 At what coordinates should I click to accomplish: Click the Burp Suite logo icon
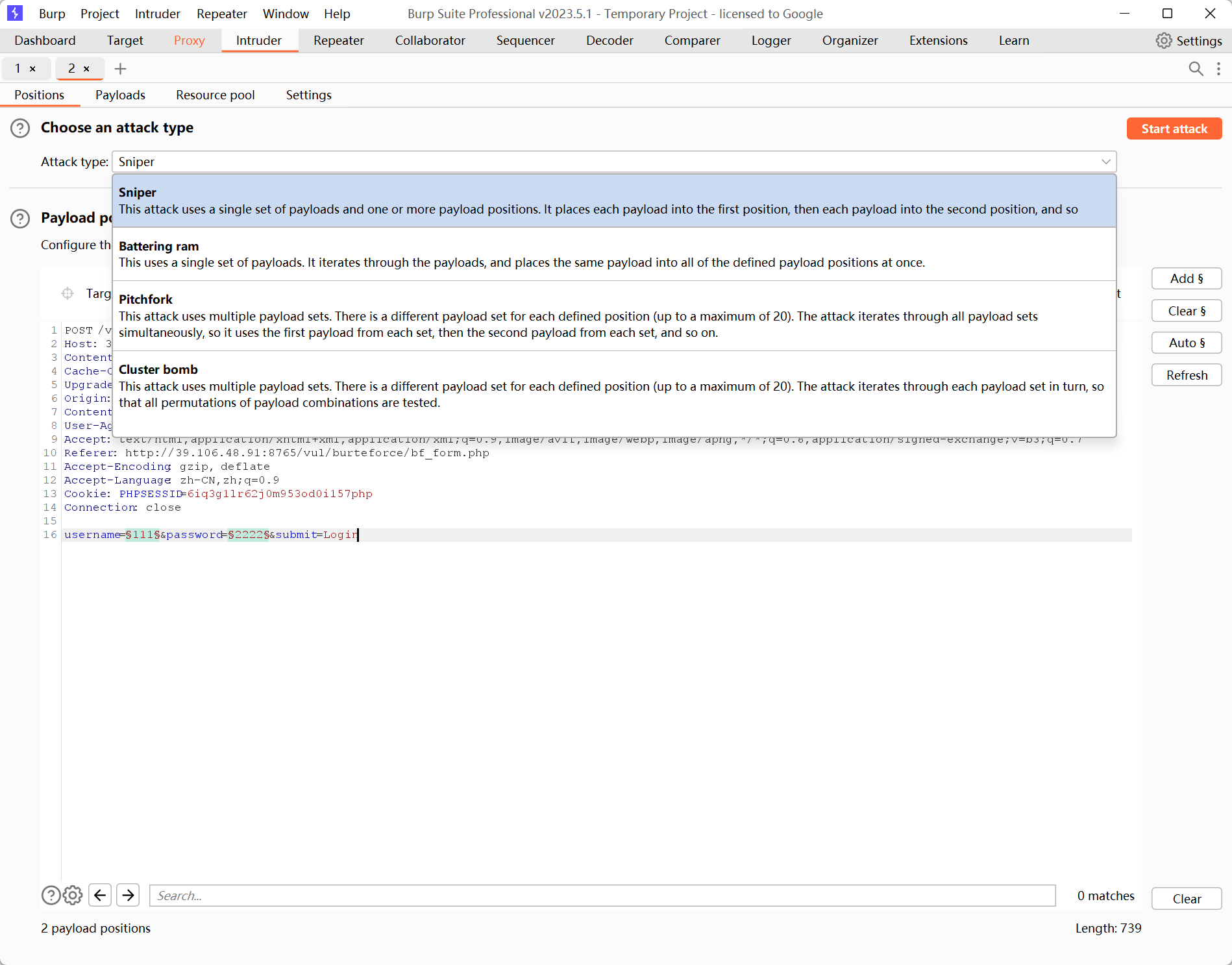tap(14, 13)
